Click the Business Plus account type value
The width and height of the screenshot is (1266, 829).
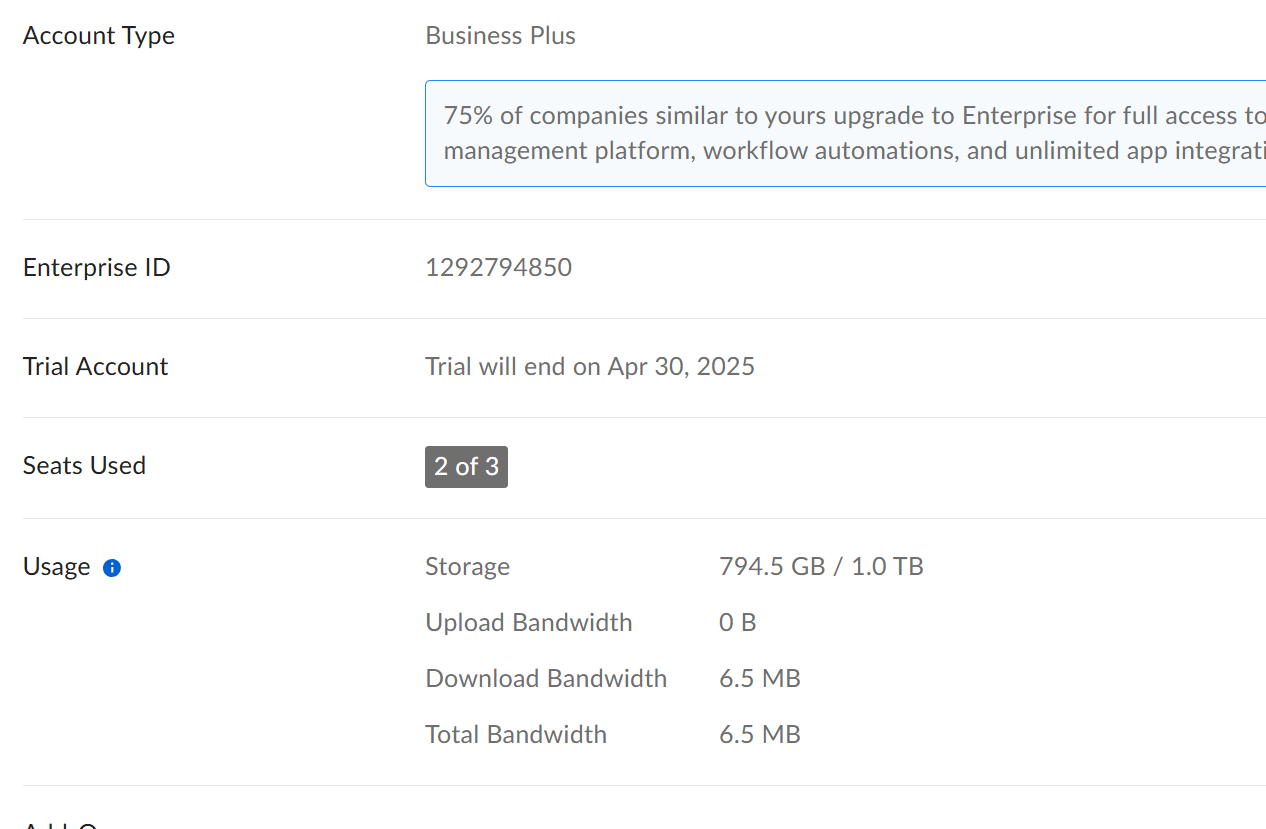coord(500,36)
